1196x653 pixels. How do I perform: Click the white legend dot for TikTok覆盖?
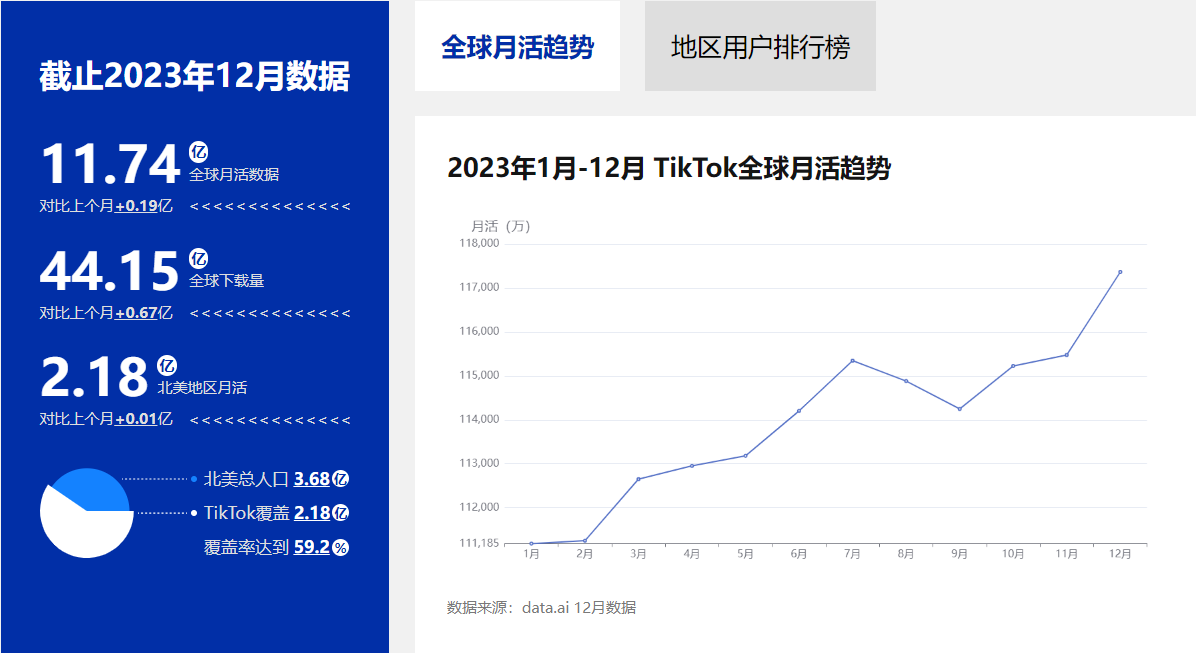click(194, 513)
